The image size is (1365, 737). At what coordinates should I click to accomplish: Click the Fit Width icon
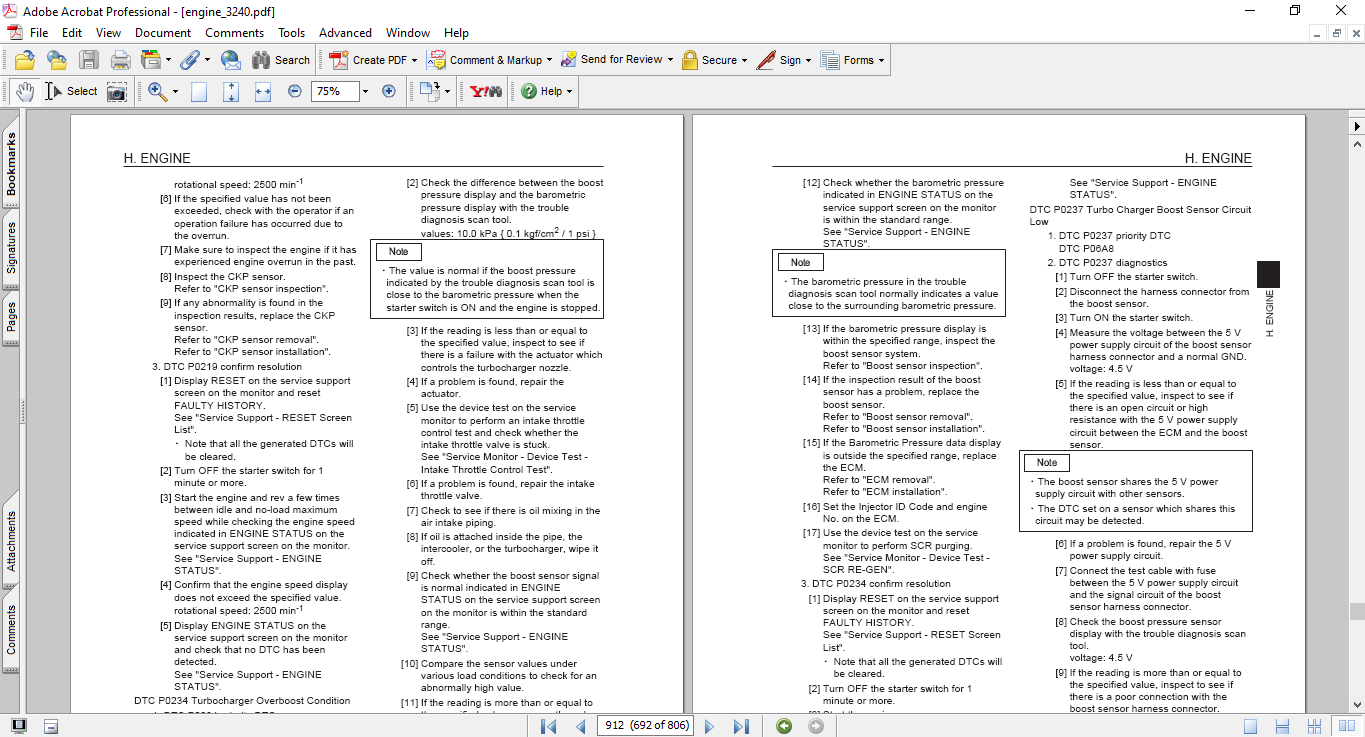click(263, 91)
